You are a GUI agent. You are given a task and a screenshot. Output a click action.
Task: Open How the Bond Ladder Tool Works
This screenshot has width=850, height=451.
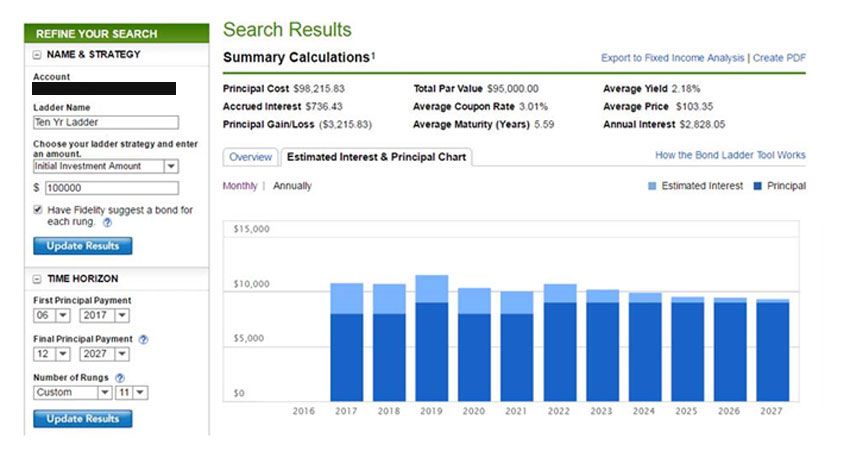730,155
